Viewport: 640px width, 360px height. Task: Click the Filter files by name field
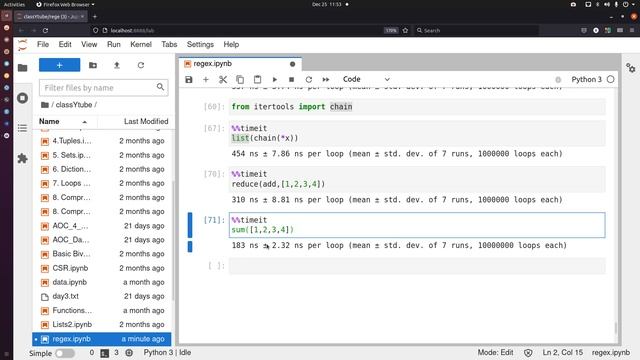click(x=104, y=88)
